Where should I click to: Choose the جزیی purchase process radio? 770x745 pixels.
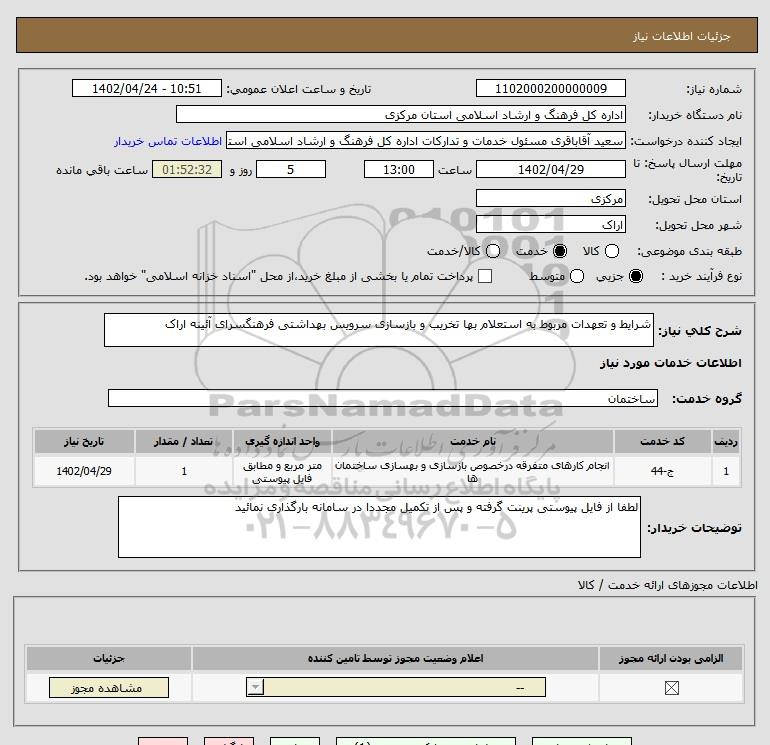tap(635, 276)
